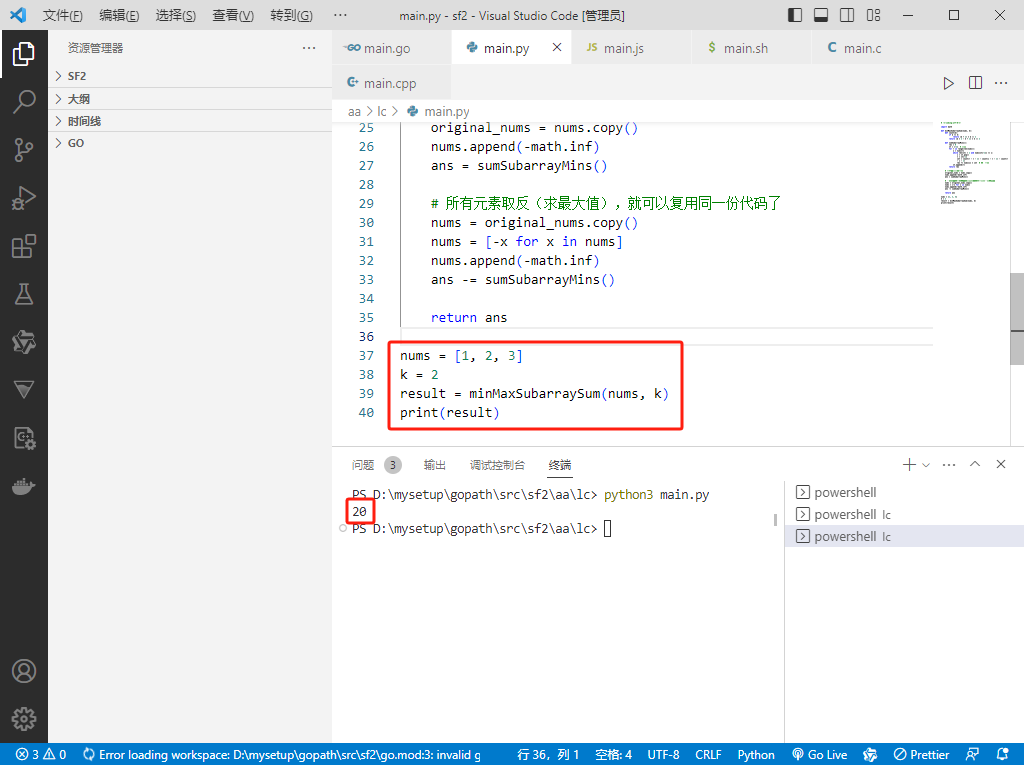Open the 输出 output panel tab
This screenshot has height=765, width=1024.
[x=434, y=464]
